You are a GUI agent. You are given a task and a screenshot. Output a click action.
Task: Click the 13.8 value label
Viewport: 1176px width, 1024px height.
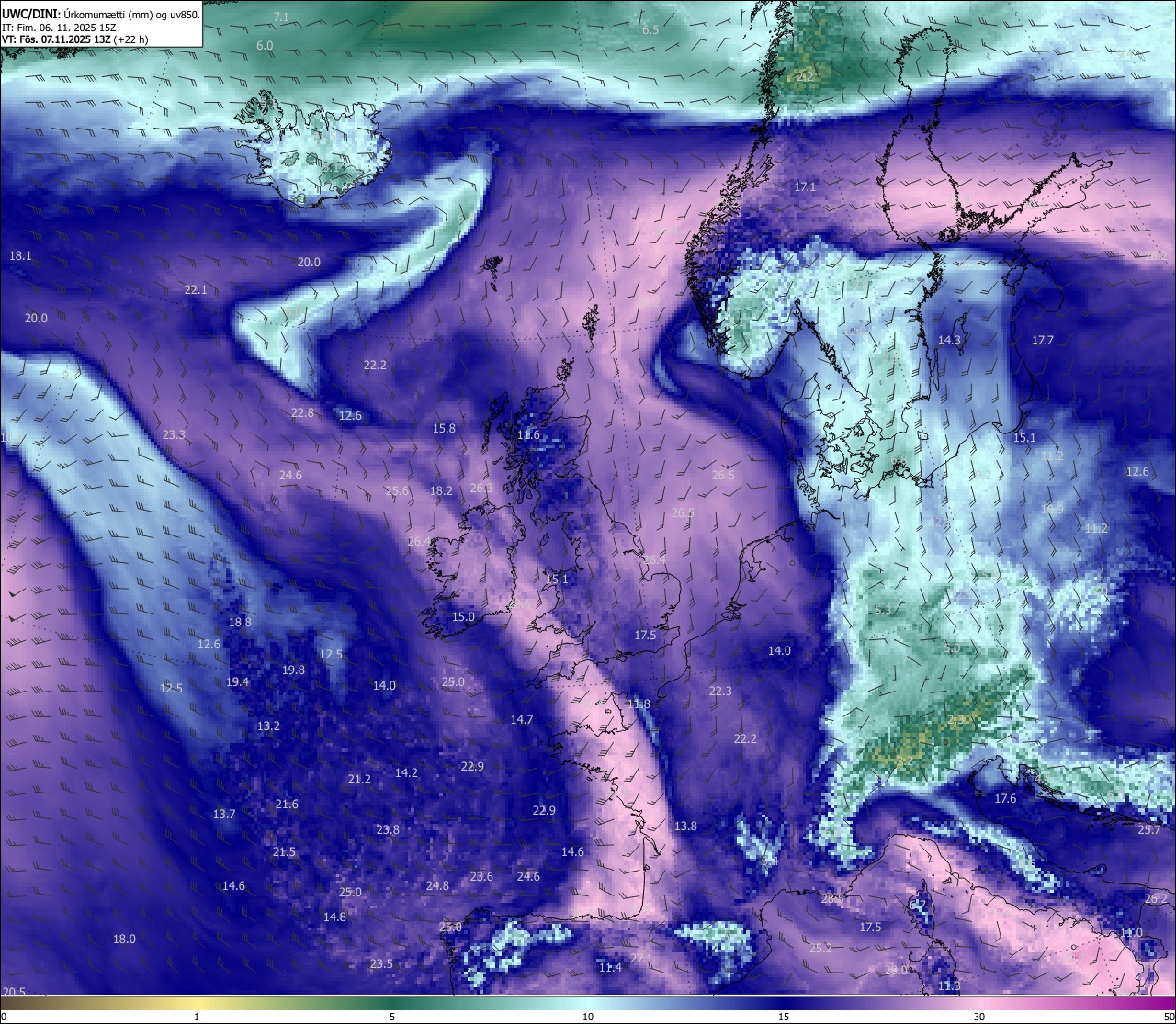[685, 827]
